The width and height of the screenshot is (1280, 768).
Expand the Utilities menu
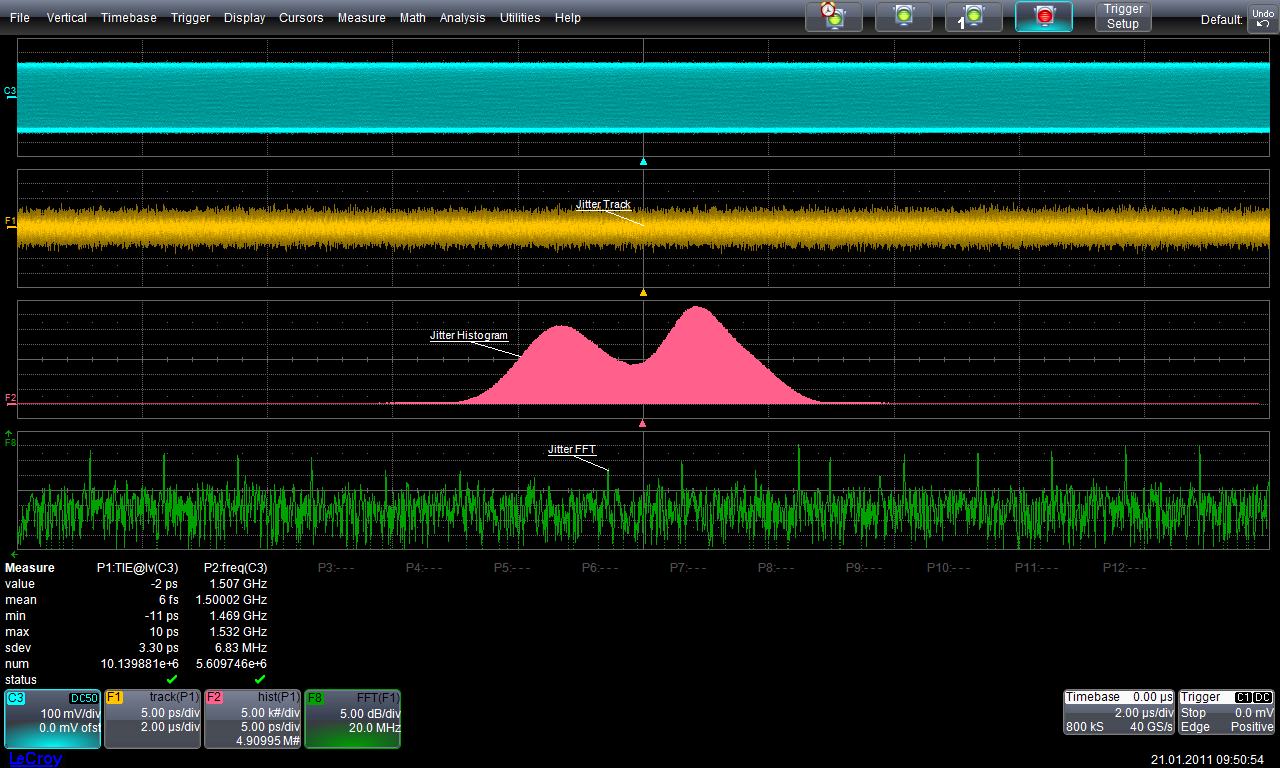click(520, 18)
